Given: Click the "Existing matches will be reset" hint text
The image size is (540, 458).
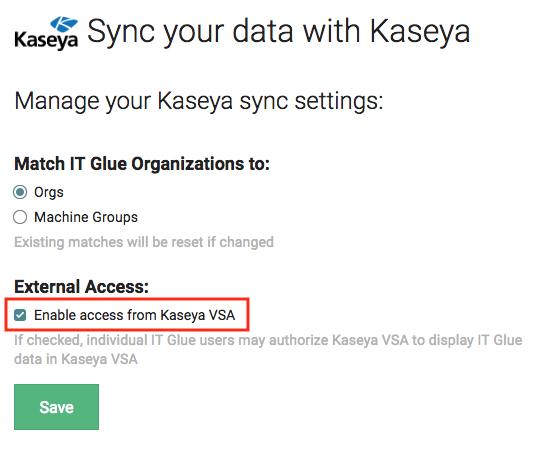Looking at the screenshot, I should click(144, 242).
